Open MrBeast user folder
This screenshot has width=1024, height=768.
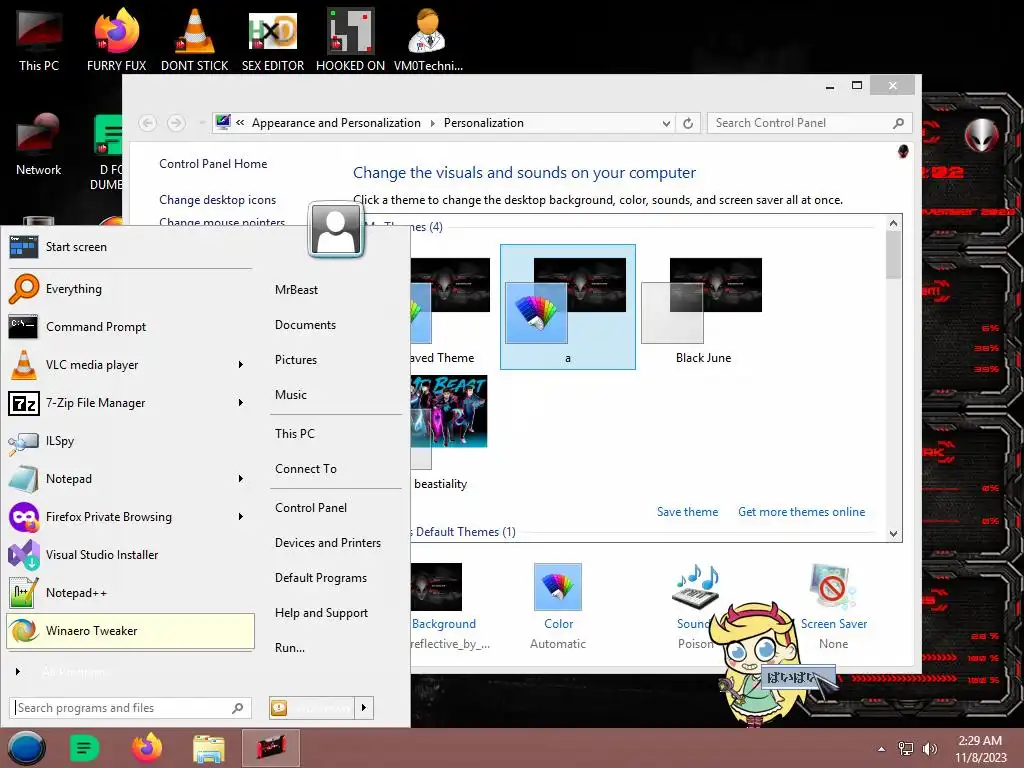click(x=296, y=289)
